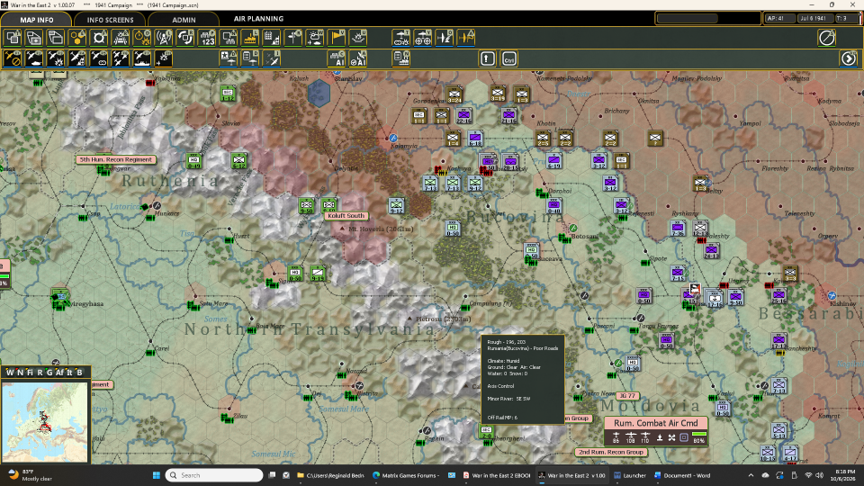
Task: Click the taskbar Search box
Action: click(214, 475)
